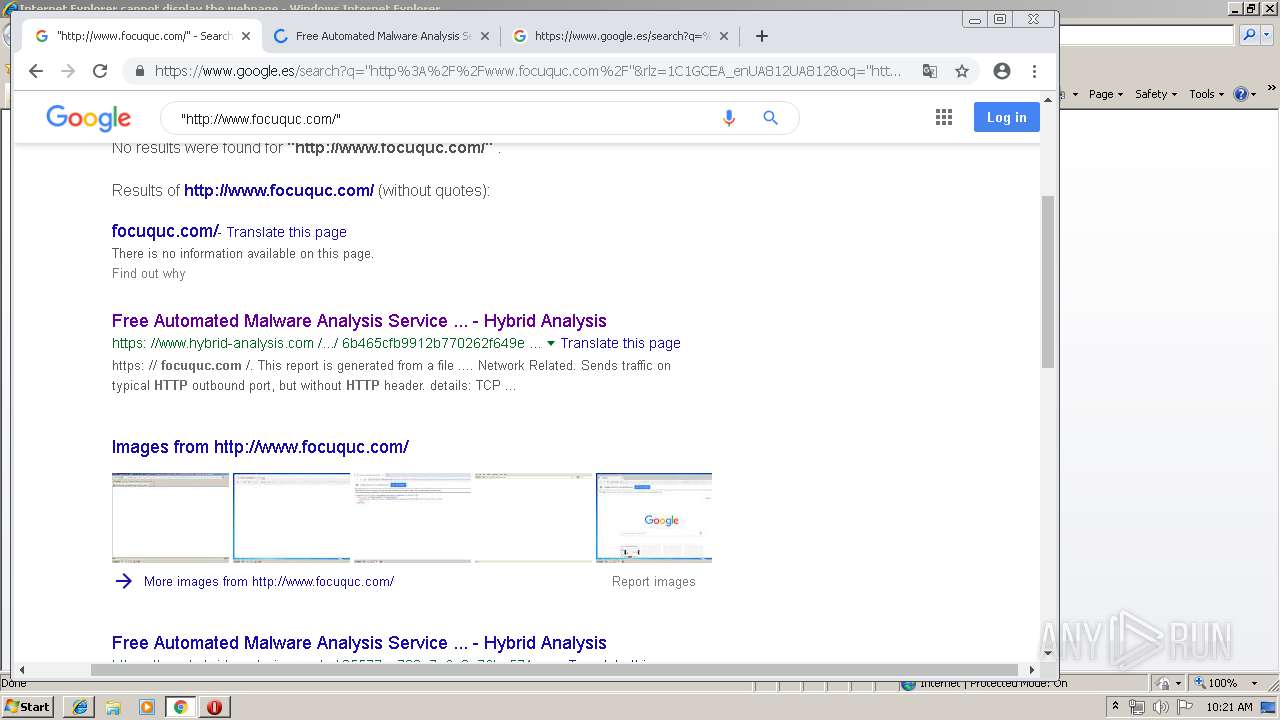Image resolution: width=1280 pixels, height=720 pixels.
Task: Switch to the google.es/search tab
Action: coord(622,36)
